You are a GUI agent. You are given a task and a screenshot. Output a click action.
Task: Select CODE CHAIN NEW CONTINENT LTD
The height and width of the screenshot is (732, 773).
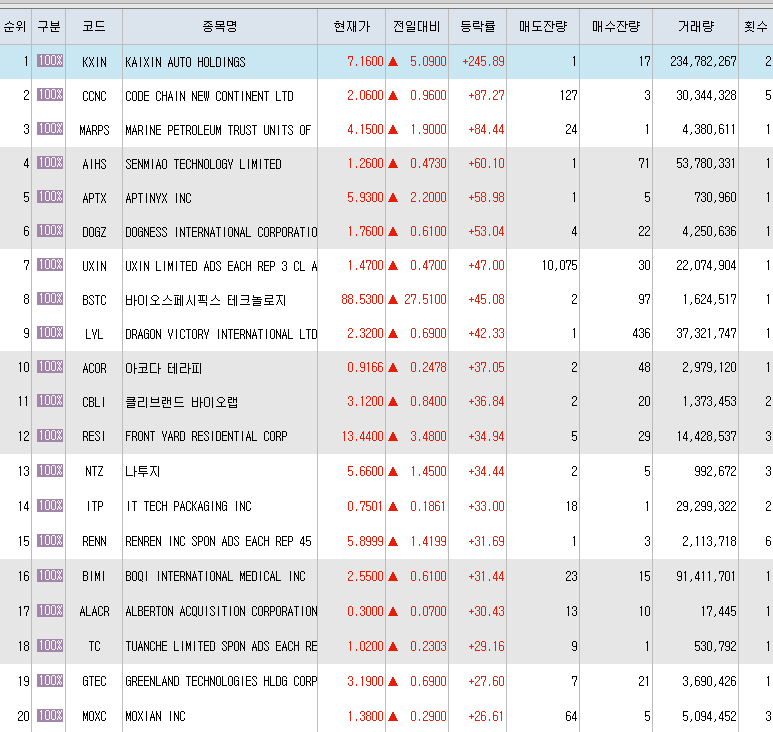click(x=210, y=96)
